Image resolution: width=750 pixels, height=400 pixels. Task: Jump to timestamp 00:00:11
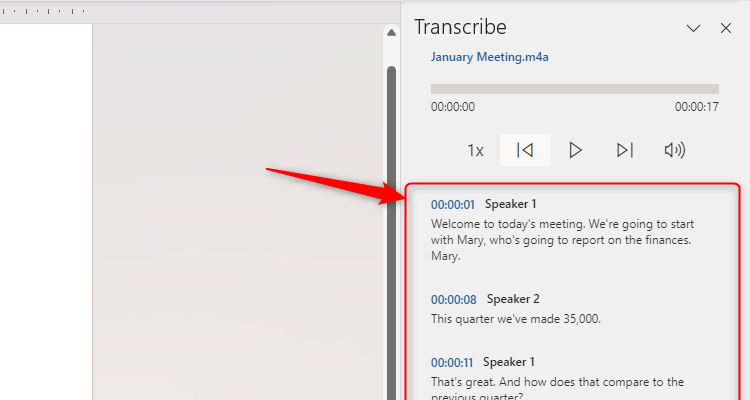point(452,363)
